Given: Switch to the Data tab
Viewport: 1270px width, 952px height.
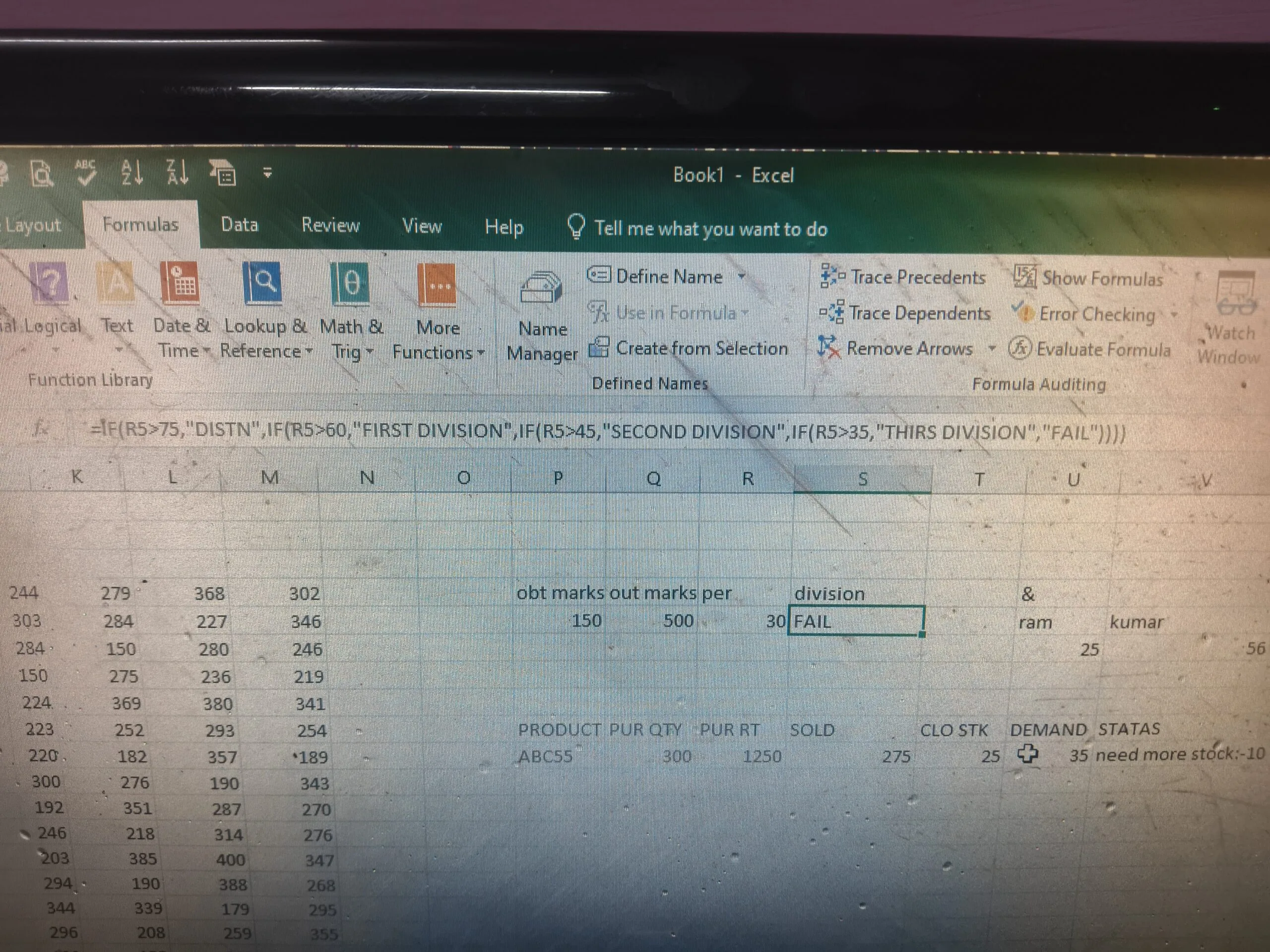Looking at the screenshot, I should tap(240, 225).
